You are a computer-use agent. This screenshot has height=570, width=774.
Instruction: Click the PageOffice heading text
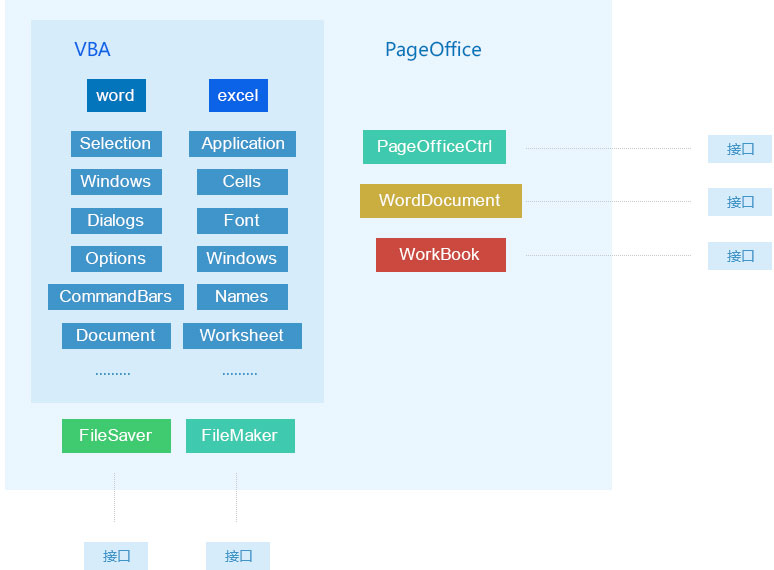pyautogui.click(x=433, y=50)
